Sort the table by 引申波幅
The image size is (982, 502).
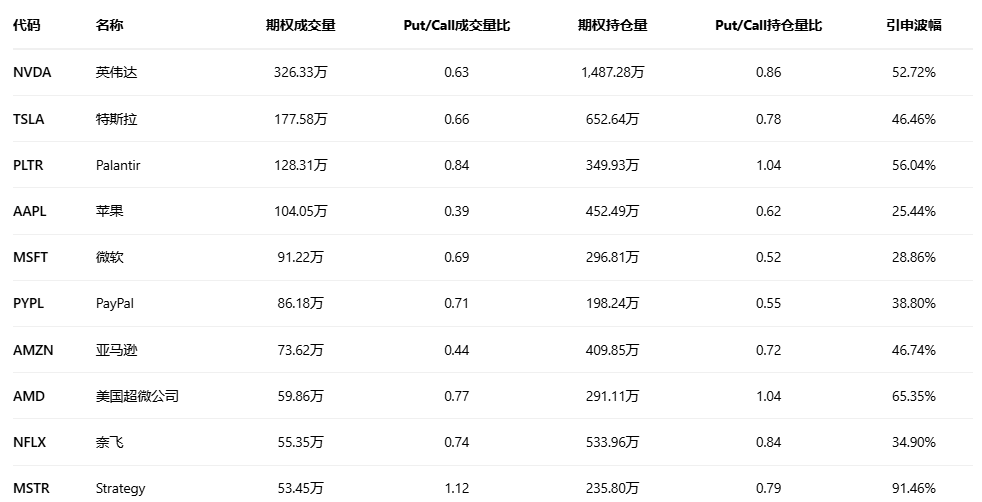(913, 25)
